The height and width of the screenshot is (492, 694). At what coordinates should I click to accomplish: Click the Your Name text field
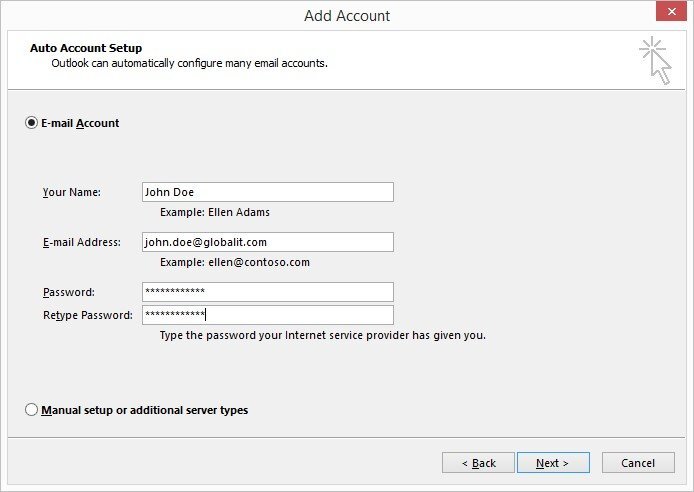(x=267, y=192)
